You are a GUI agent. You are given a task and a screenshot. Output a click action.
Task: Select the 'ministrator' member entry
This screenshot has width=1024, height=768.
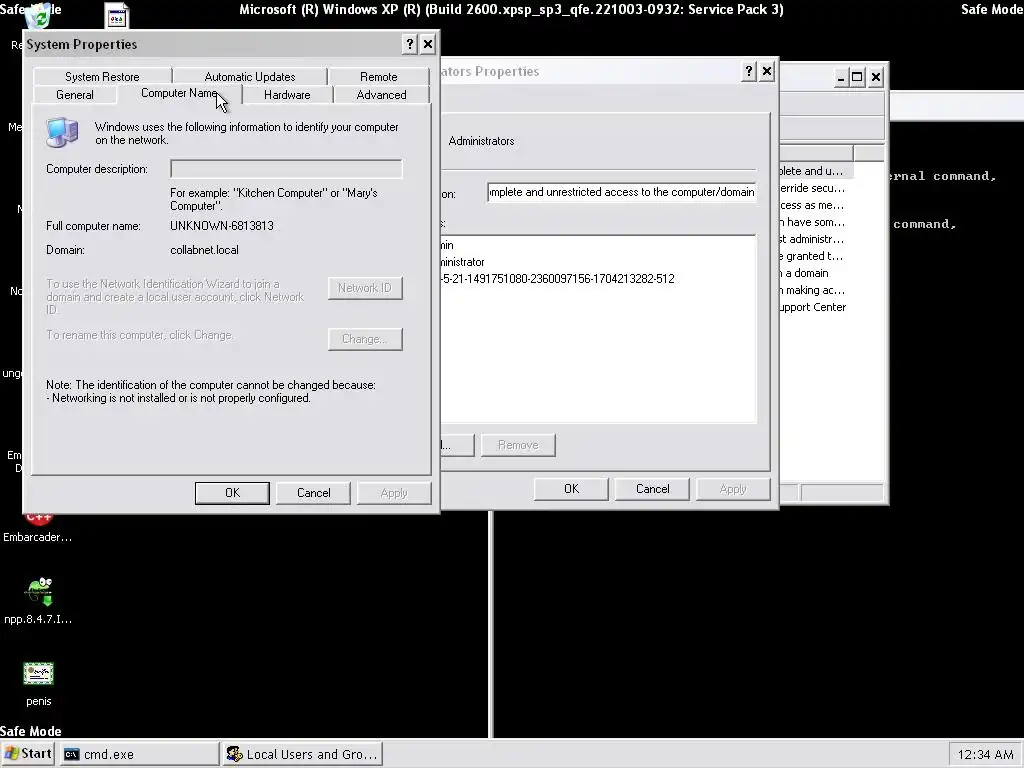(x=463, y=262)
